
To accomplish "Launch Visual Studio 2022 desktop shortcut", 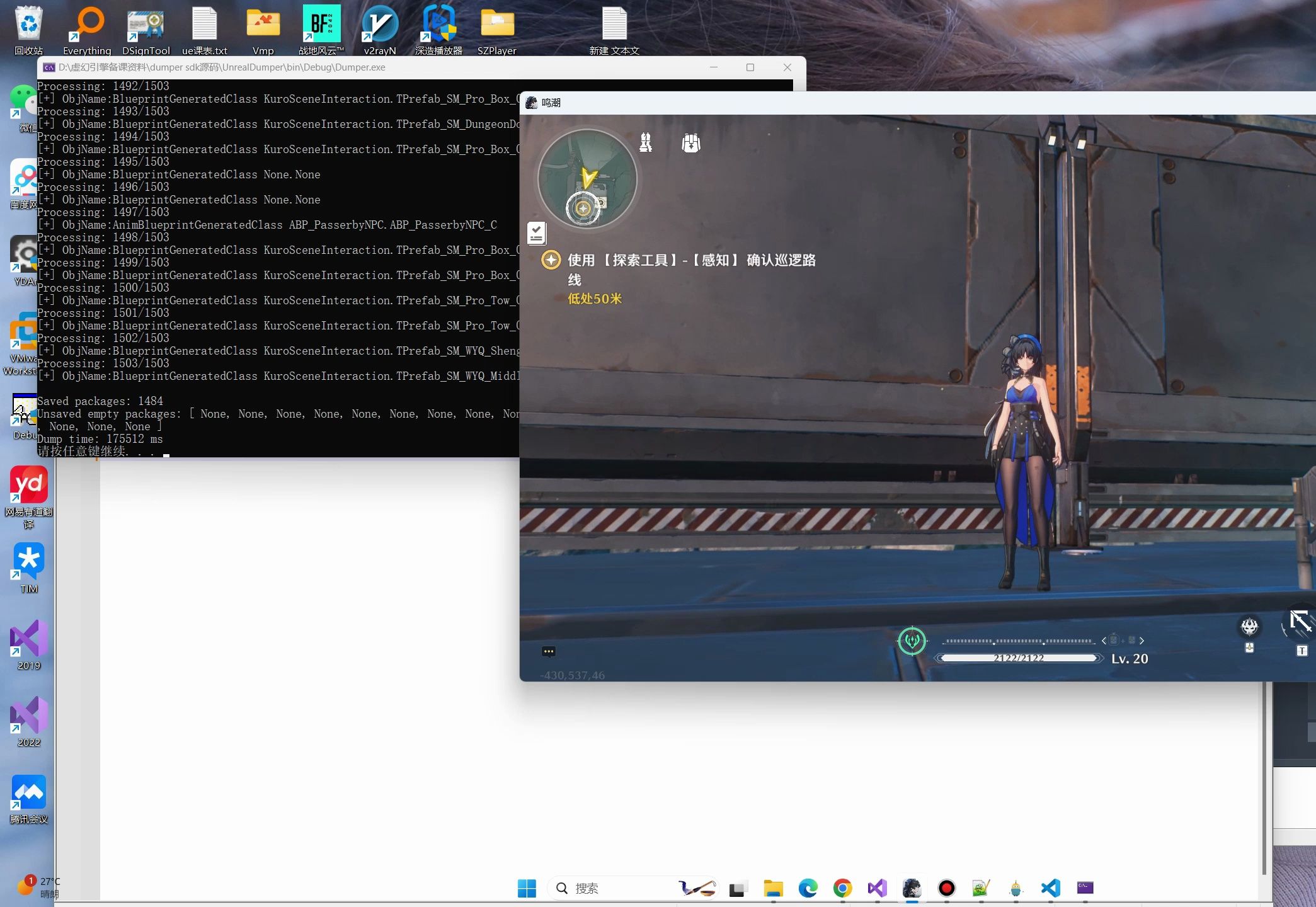I will [28, 721].
